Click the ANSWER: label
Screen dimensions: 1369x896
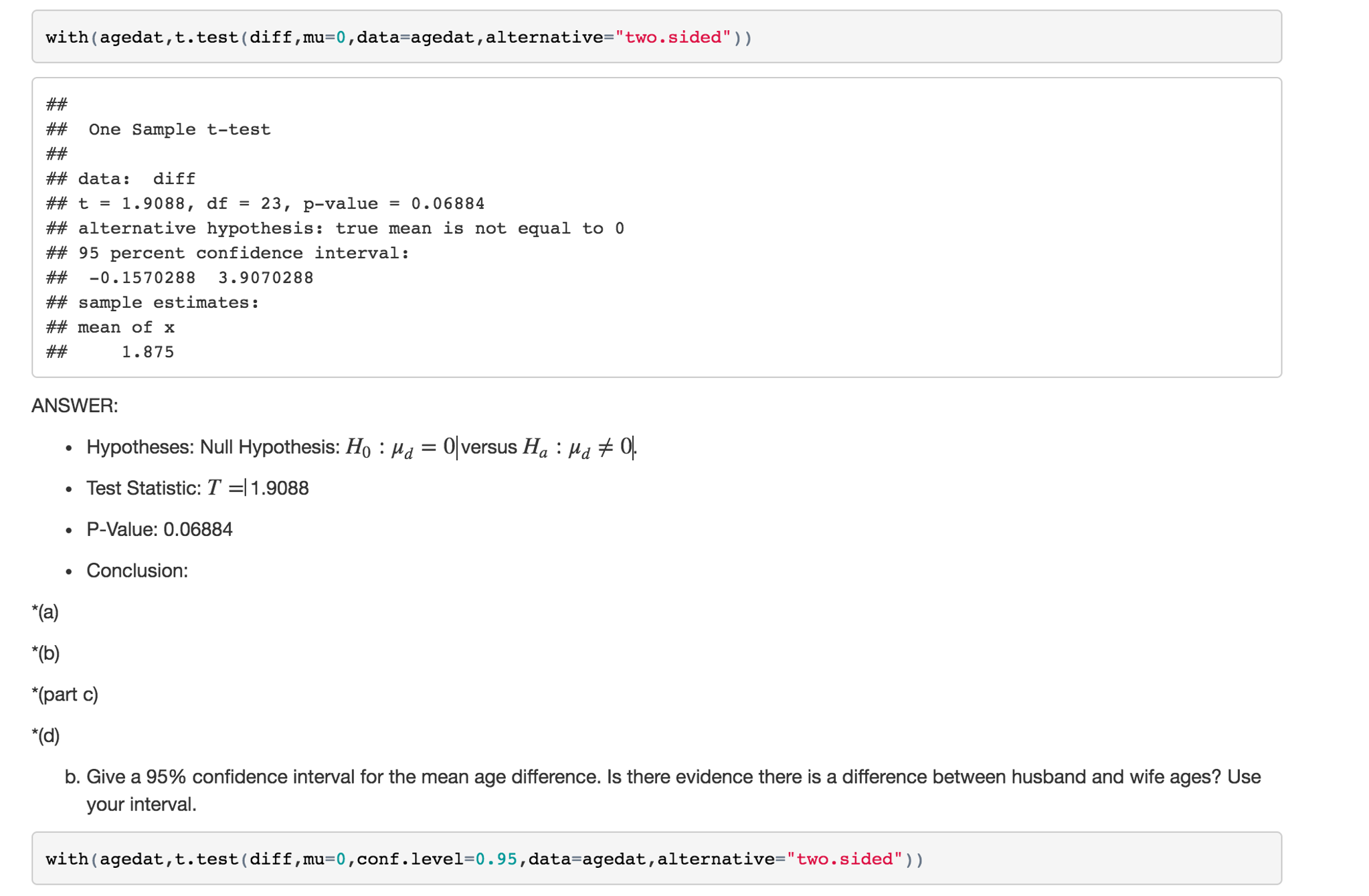tap(75, 406)
